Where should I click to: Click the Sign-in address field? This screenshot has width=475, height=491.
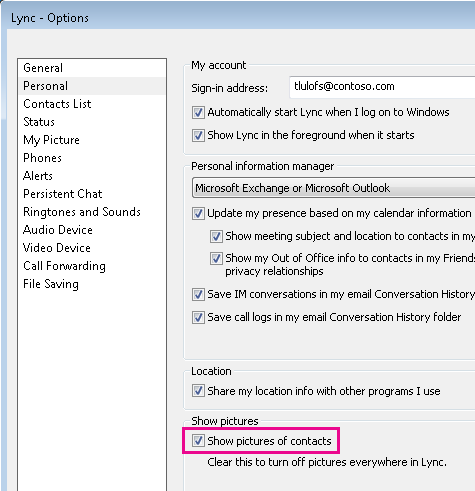tap(382, 87)
